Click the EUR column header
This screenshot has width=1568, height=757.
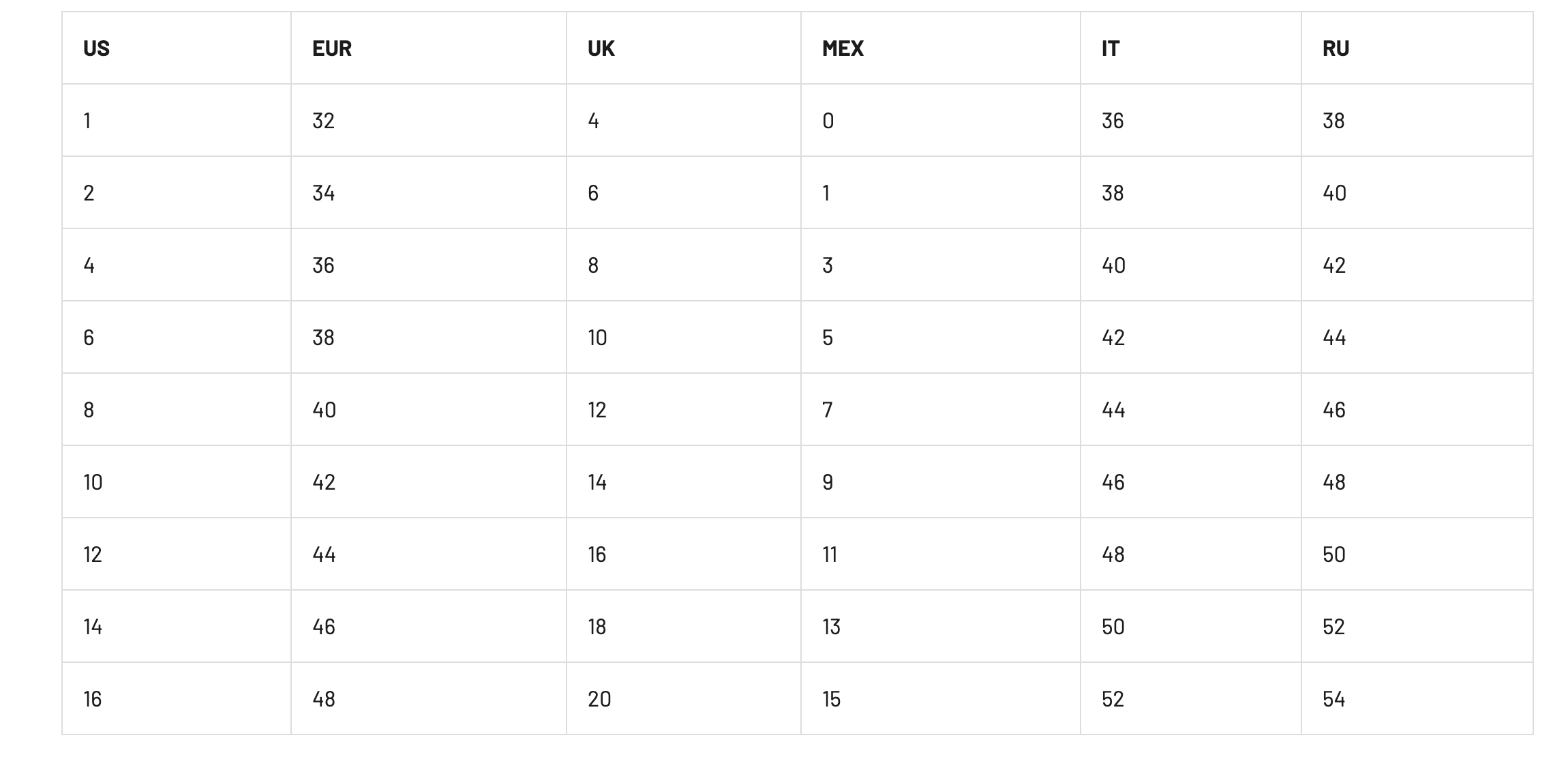pos(429,48)
